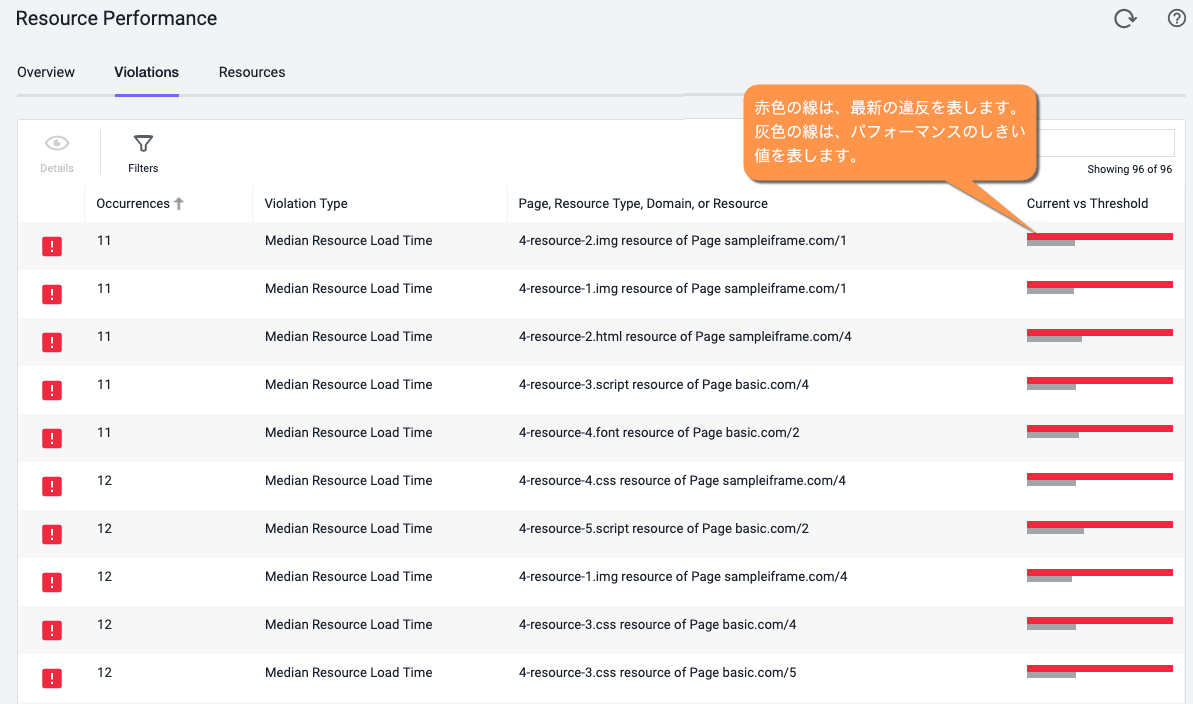Select '4-resource-3.script resource of Page basic.com/4'
The image size is (1193, 704).
[663, 384]
